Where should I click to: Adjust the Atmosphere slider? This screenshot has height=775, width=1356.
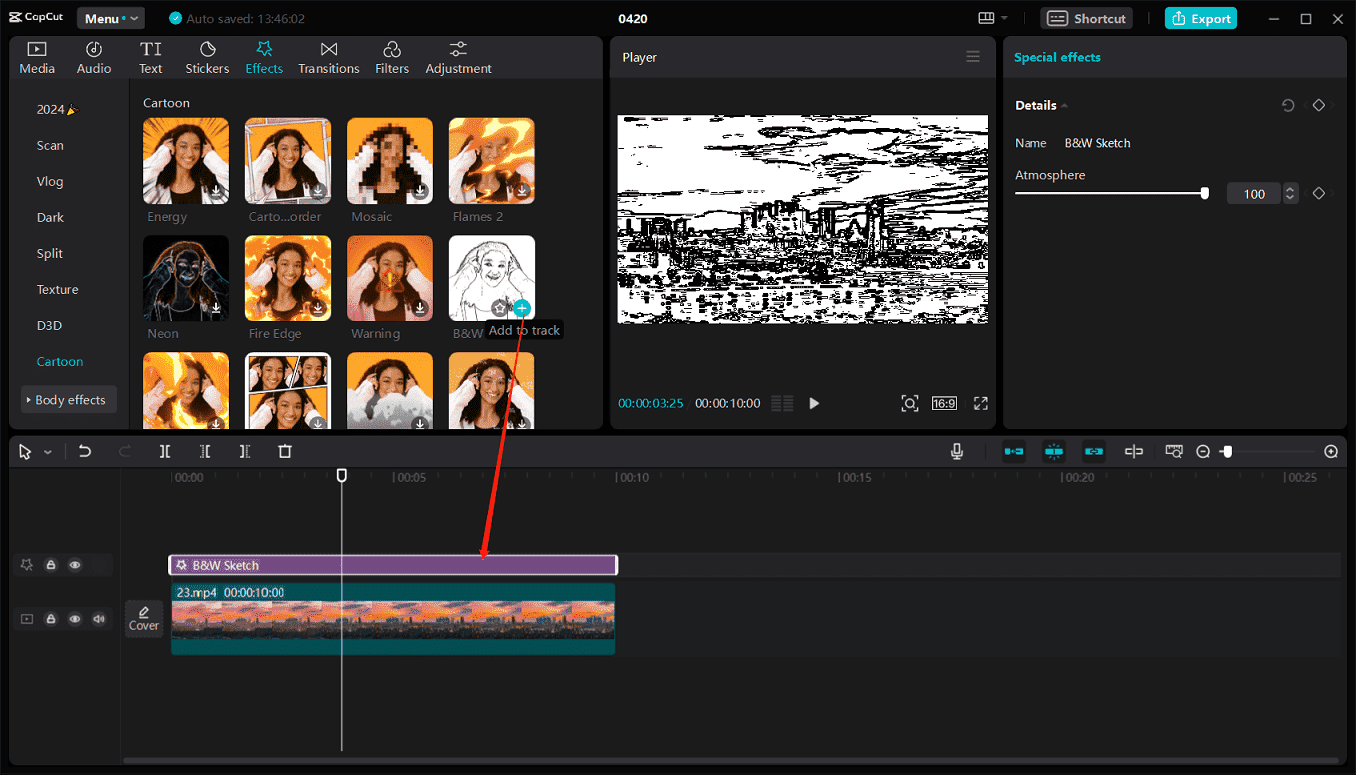[1110, 194]
